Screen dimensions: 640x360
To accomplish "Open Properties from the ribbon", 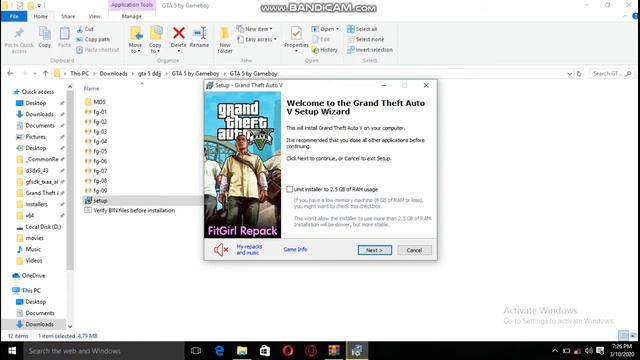I will (296, 38).
